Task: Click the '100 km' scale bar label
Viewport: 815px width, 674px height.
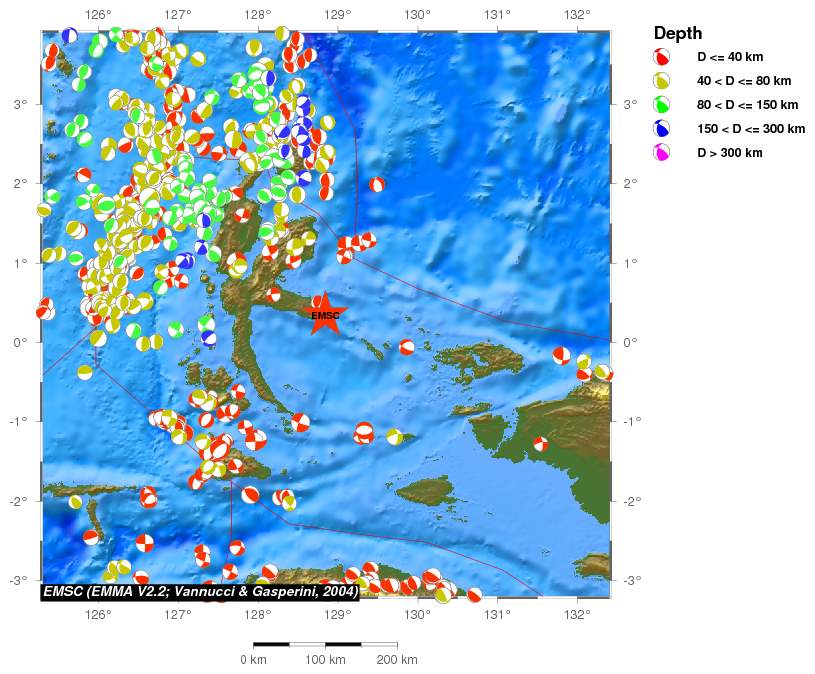Action: 324,660
